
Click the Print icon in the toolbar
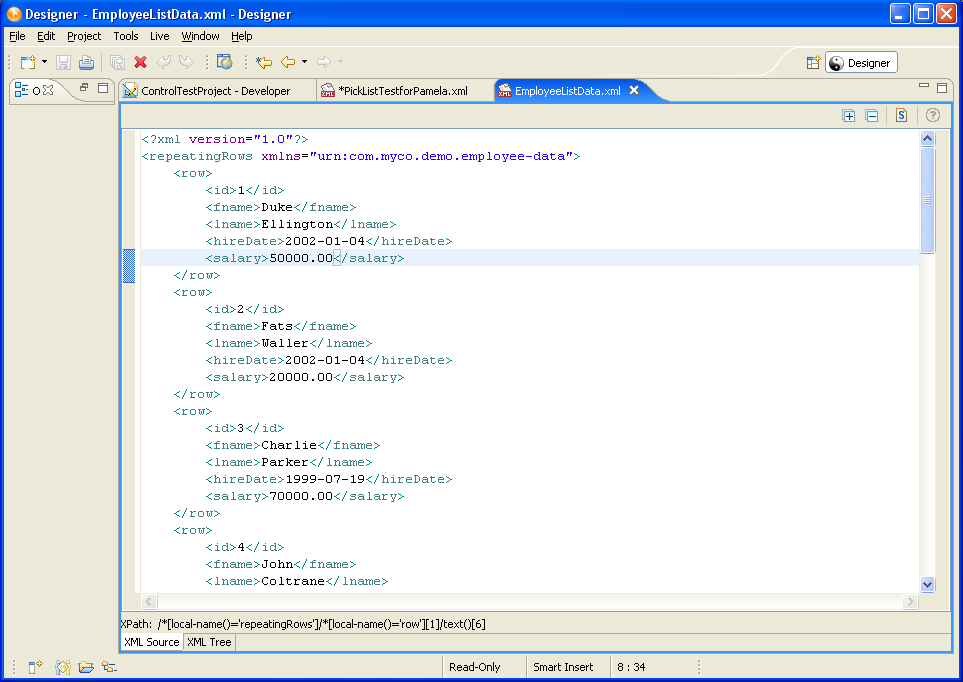(86, 62)
